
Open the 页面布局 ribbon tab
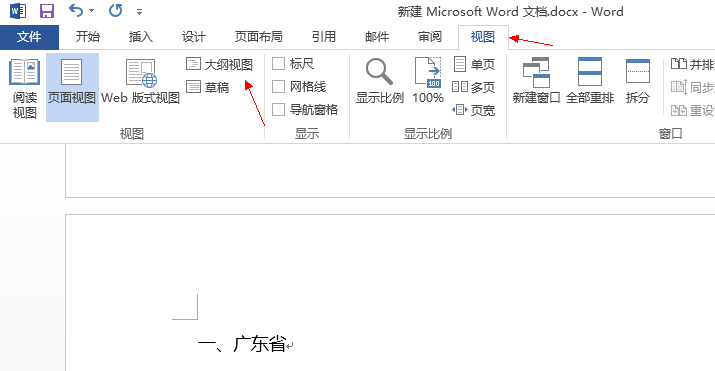(259, 36)
